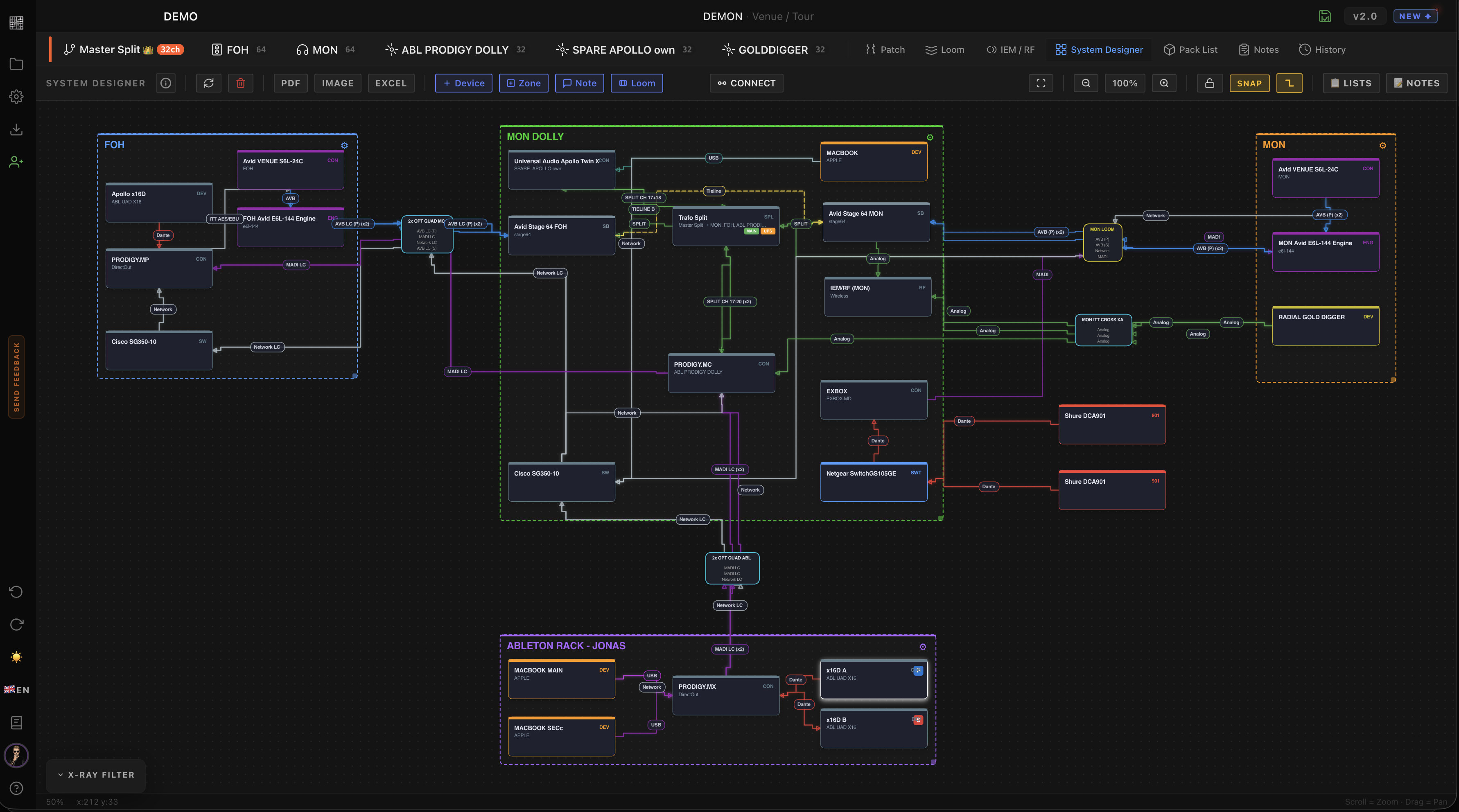Go to the Pack List tab

[x=1190, y=50]
